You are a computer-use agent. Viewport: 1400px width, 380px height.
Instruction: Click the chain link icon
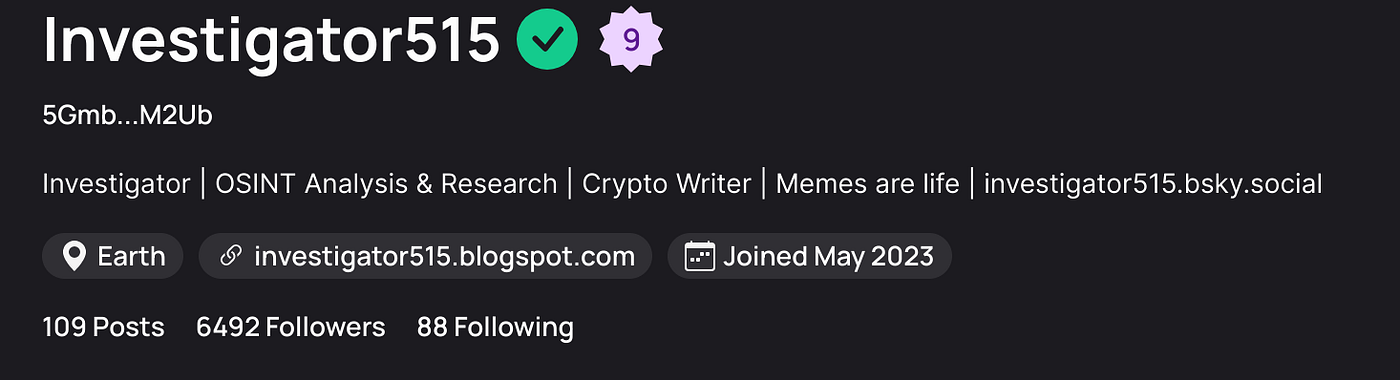(x=231, y=257)
